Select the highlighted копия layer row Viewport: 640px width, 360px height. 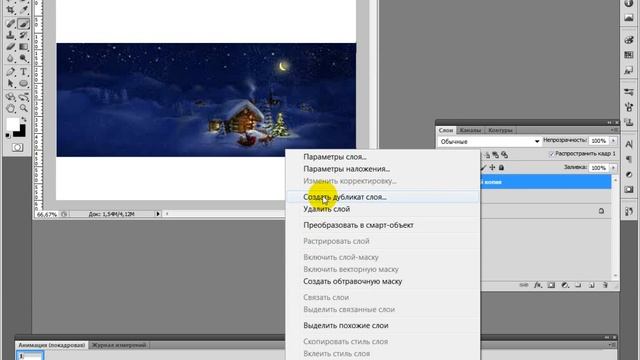546,182
